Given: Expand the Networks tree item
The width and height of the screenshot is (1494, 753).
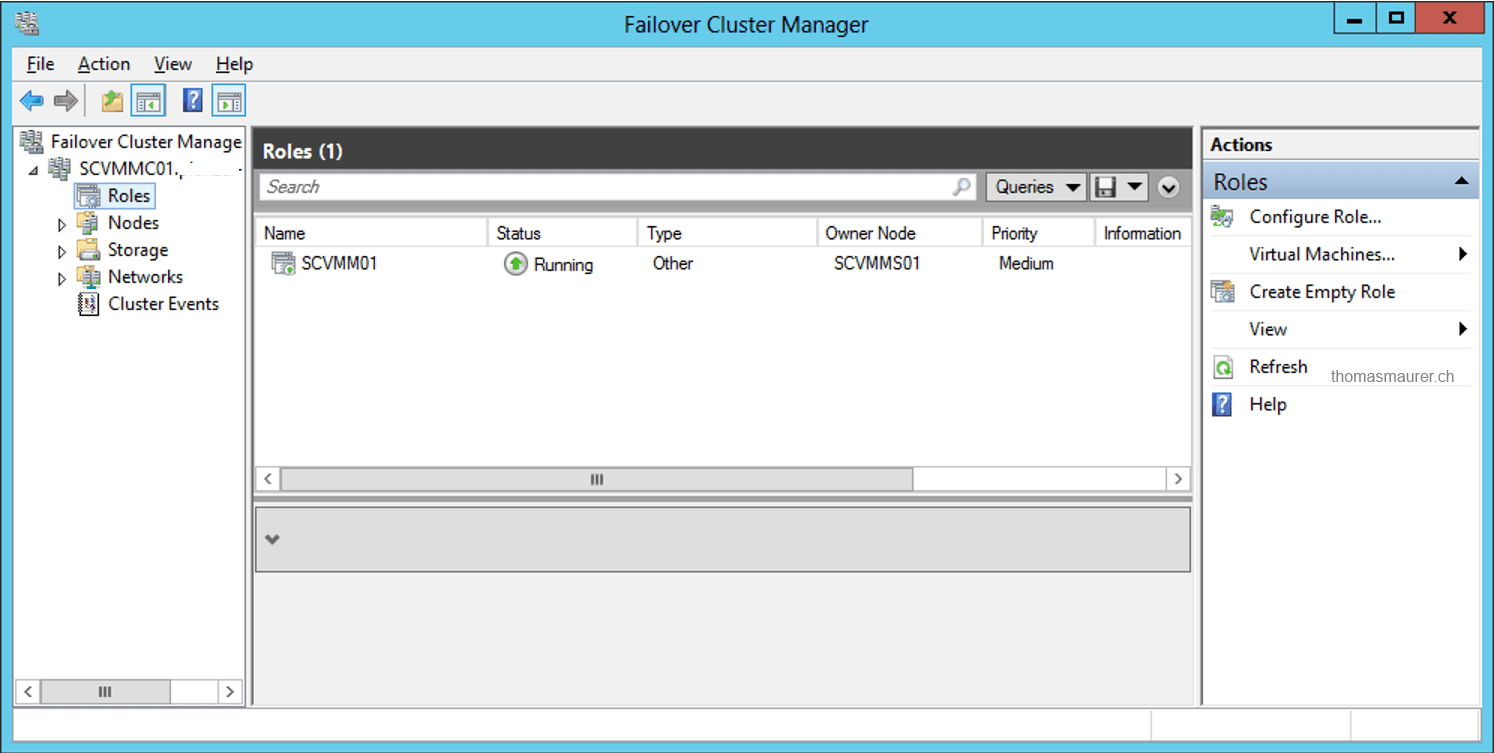Looking at the screenshot, I should (62, 278).
